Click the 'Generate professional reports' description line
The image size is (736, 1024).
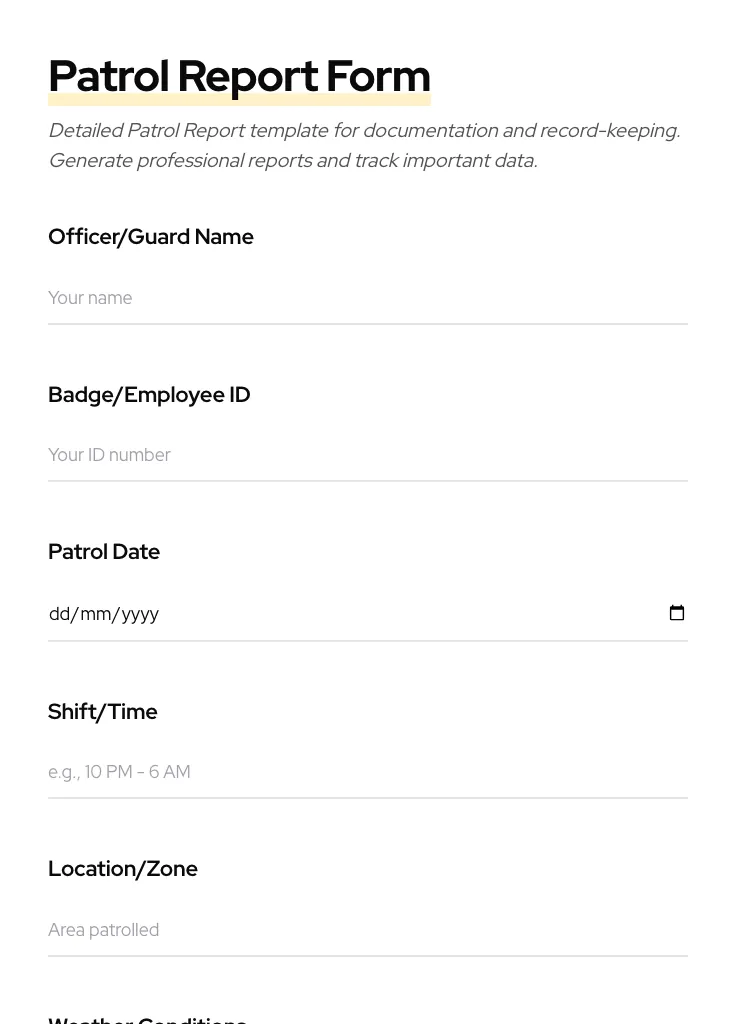click(292, 161)
